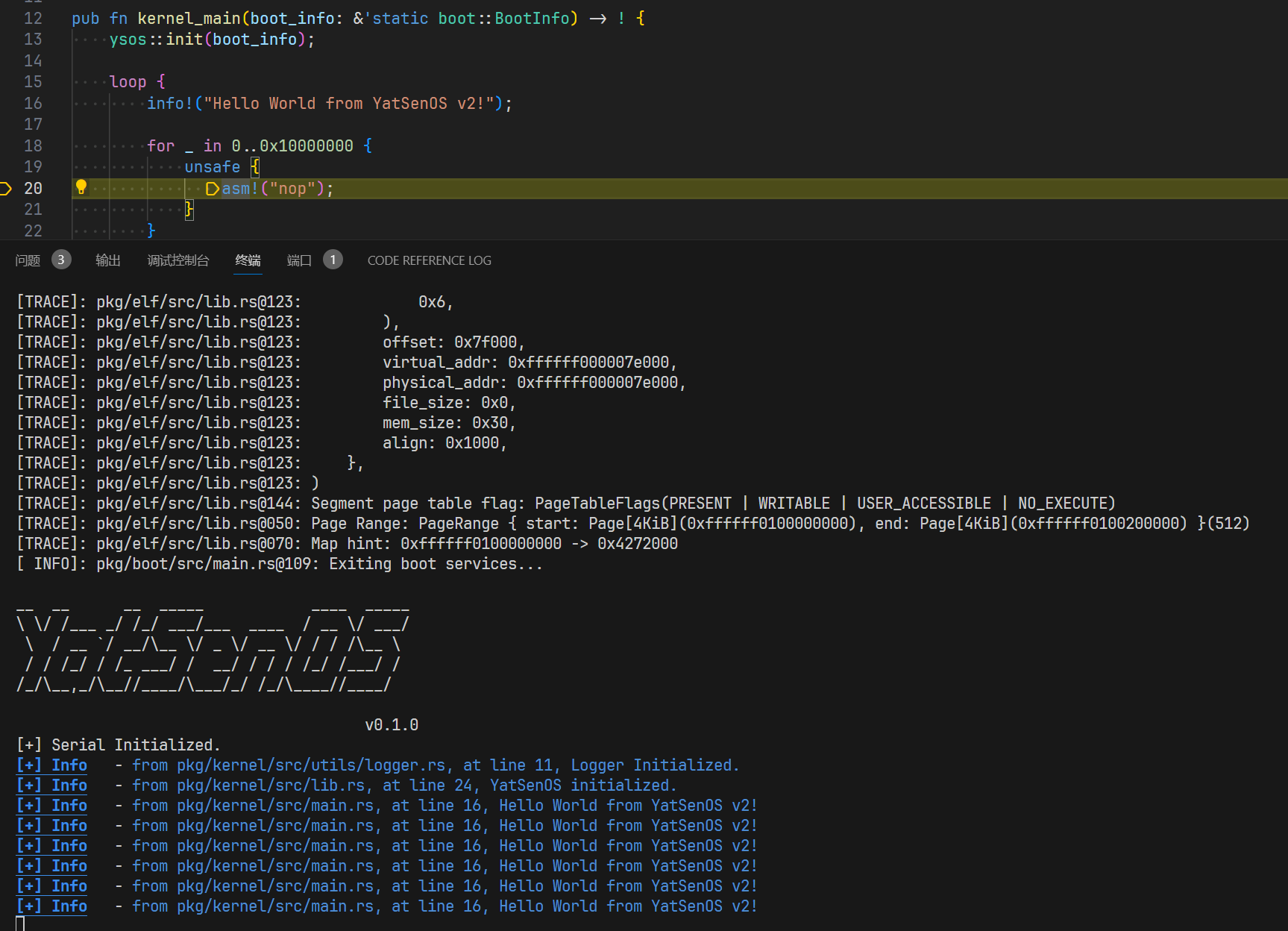Screen dimensions: 1288x931
Task: Click the inline breakpoint marker before asm!
Action: click(213, 189)
